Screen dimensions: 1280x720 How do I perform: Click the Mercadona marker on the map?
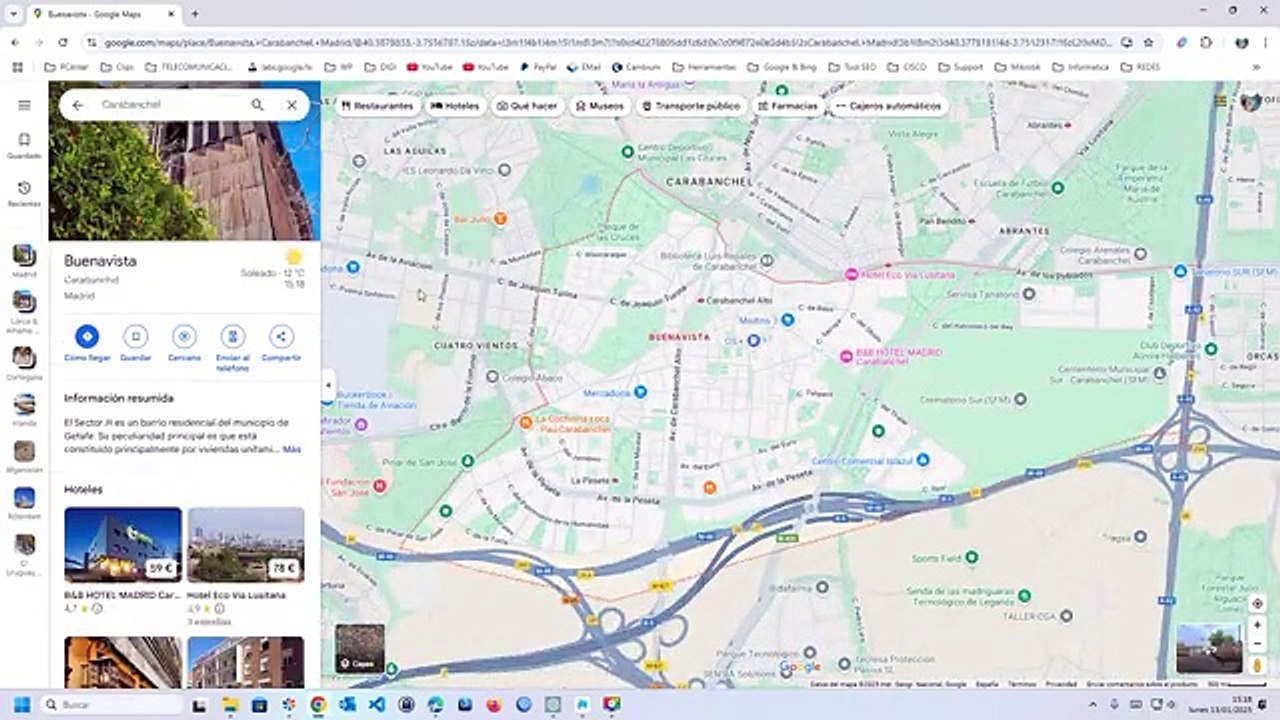coord(641,392)
